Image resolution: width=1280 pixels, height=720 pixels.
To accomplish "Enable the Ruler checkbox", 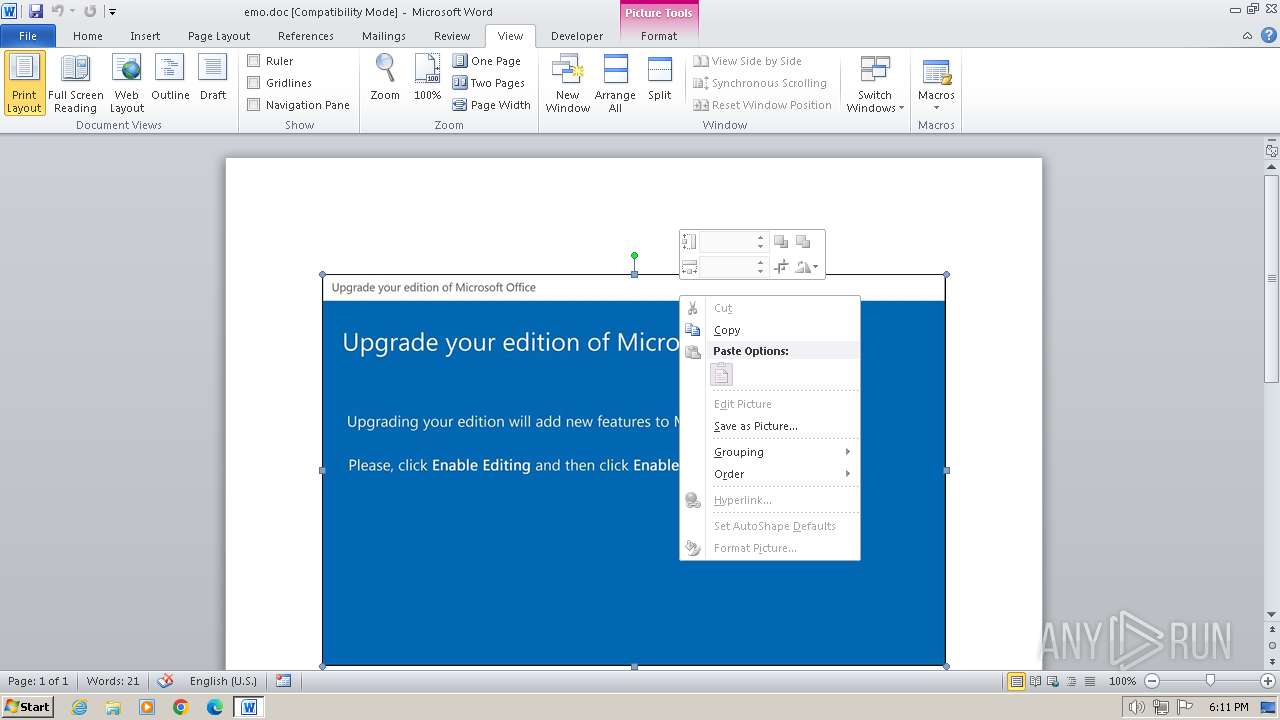I will click(254, 61).
